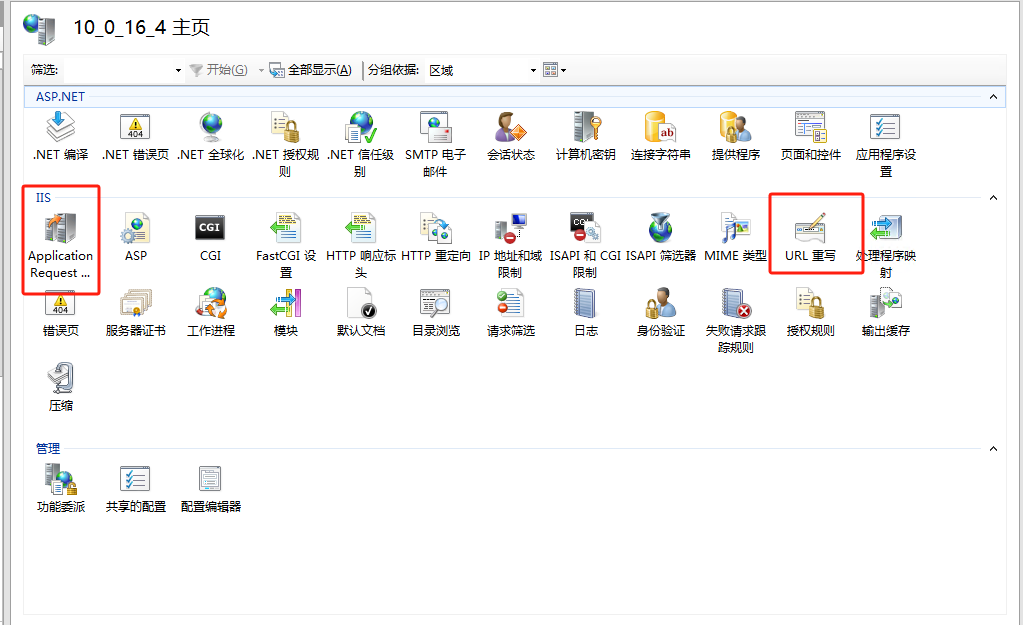Viewport: 1023px width, 625px height.
Task: Open HTTP 响应标头 feature
Action: tap(361, 245)
